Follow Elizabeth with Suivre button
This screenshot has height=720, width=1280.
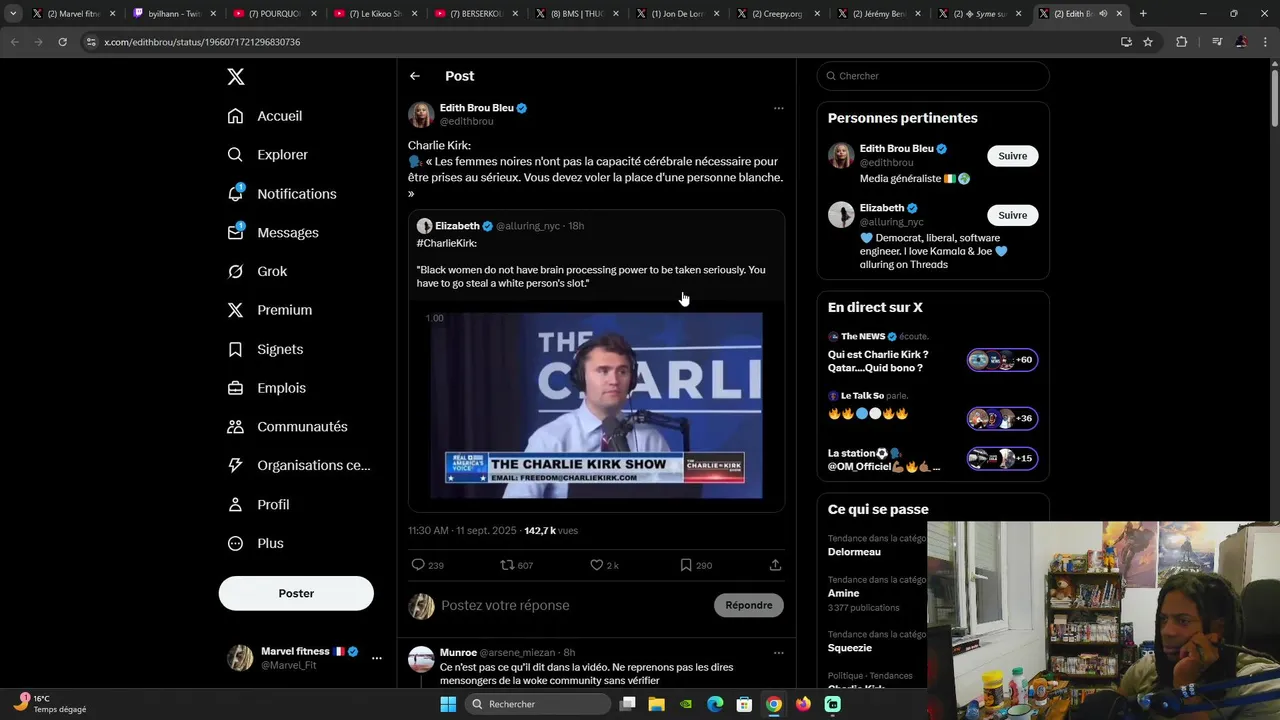1013,215
